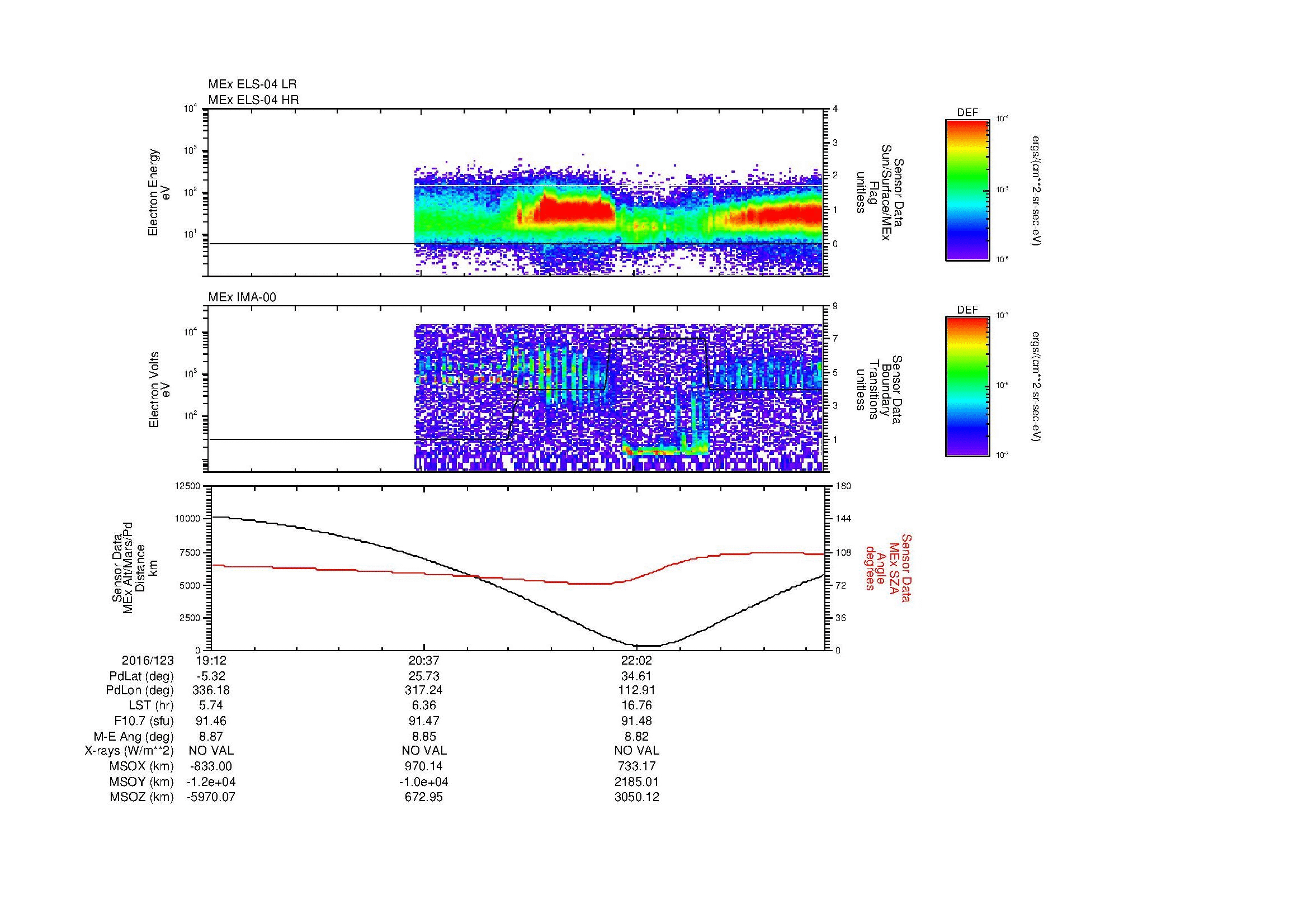Click the F10.7 value '91.46'
The width and height of the screenshot is (1308, 924).
click(x=211, y=721)
